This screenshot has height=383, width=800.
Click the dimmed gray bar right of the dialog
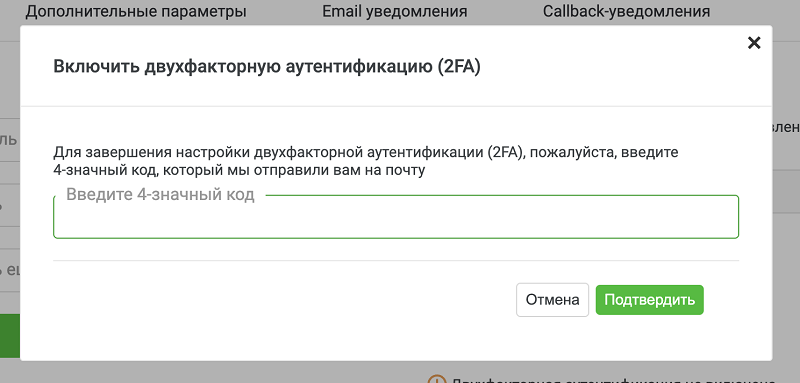tap(786, 191)
